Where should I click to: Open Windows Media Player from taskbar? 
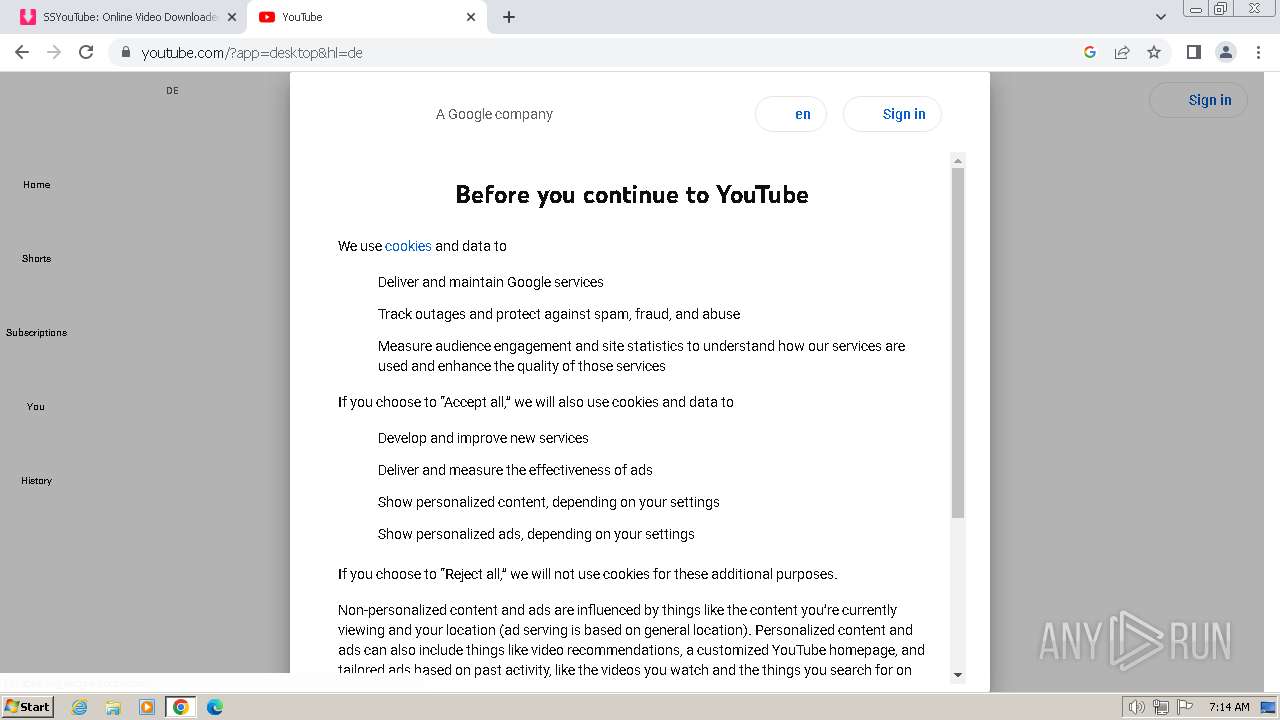click(x=147, y=707)
